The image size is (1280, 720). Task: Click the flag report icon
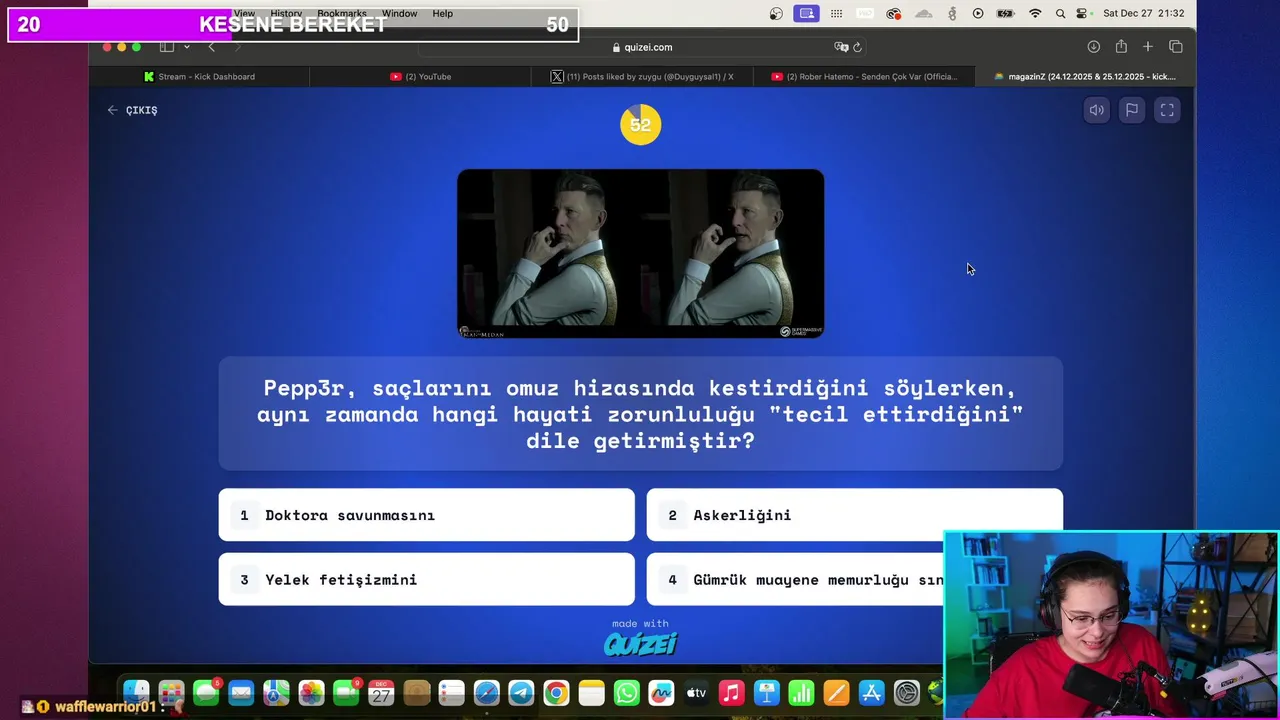(1132, 110)
